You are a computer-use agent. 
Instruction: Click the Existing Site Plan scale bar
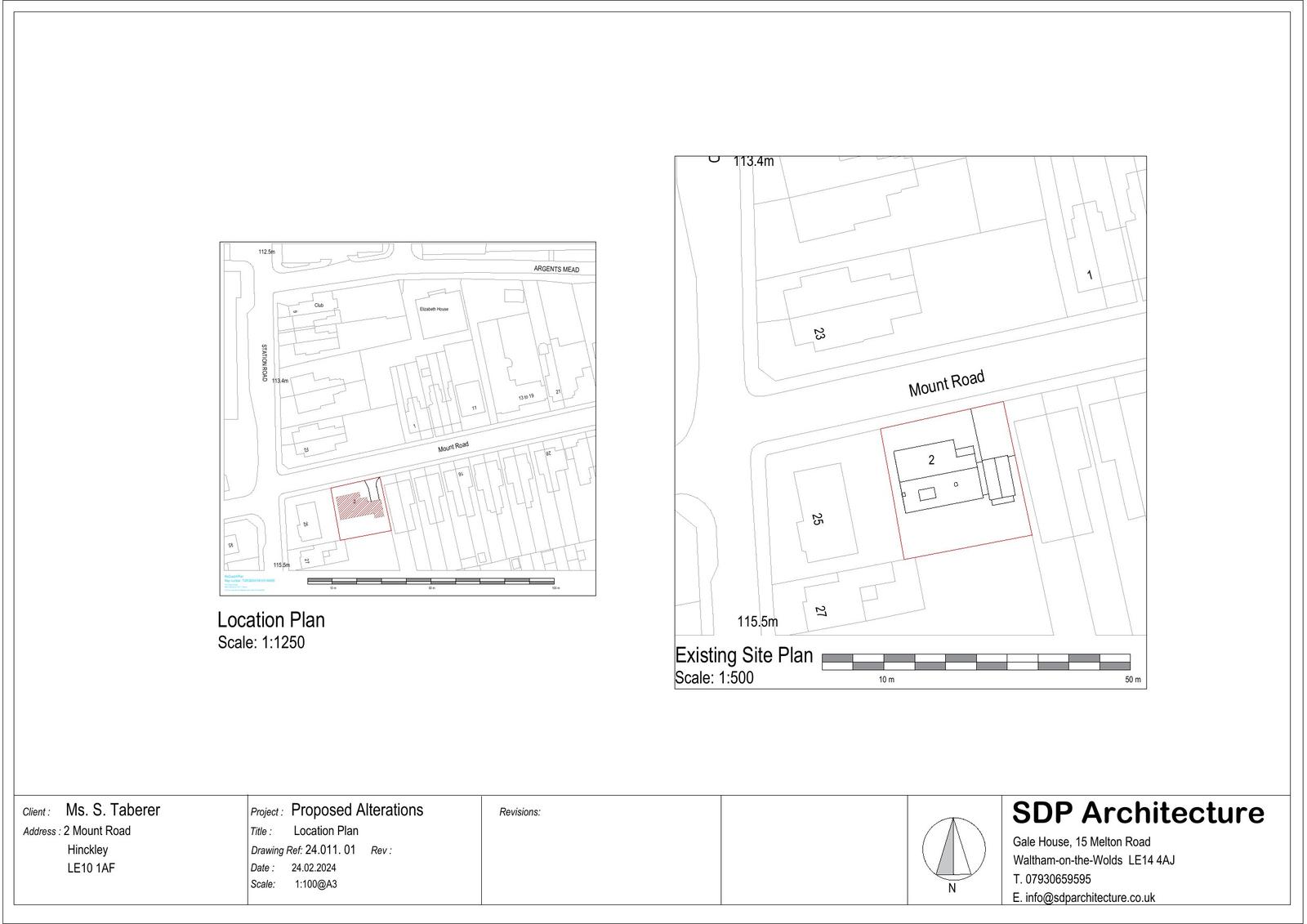click(976, 662)
